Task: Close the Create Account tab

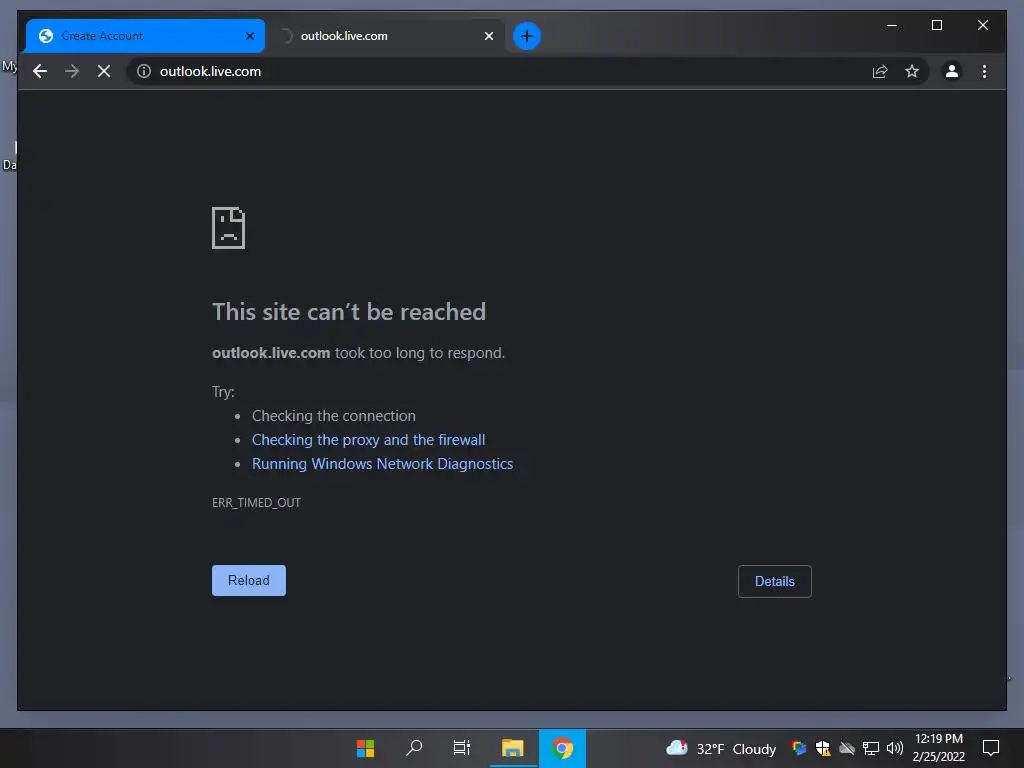Action: (249, 36)
